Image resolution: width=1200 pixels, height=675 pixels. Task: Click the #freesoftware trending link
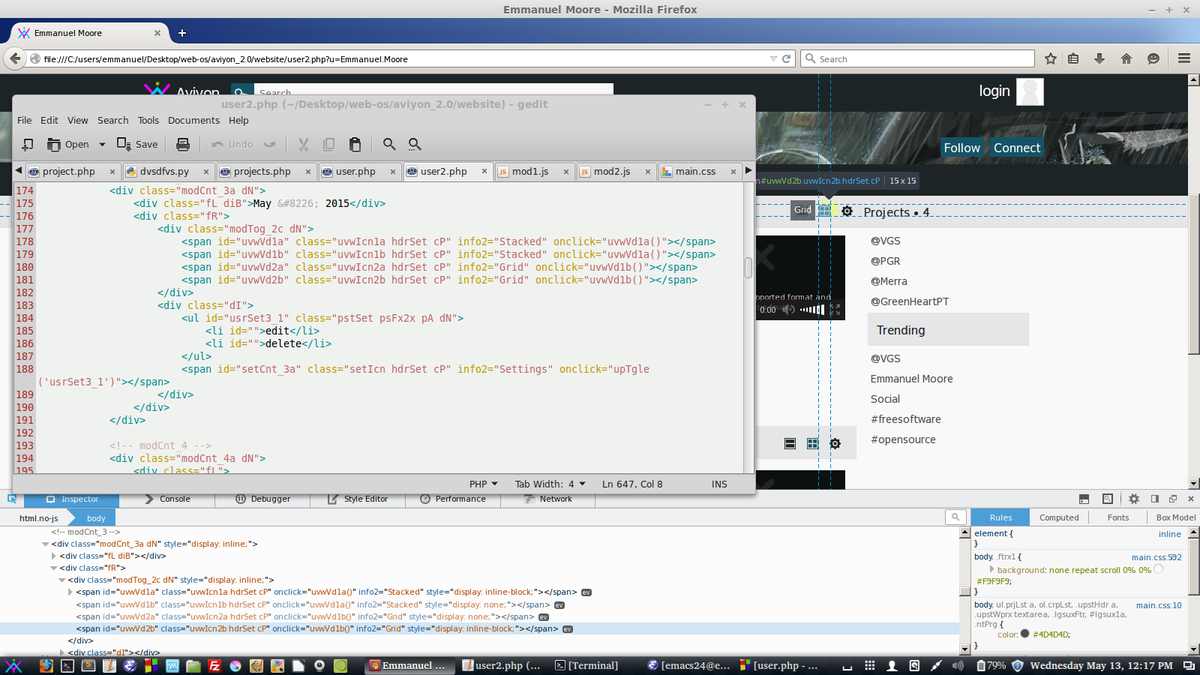click(905, 419)
